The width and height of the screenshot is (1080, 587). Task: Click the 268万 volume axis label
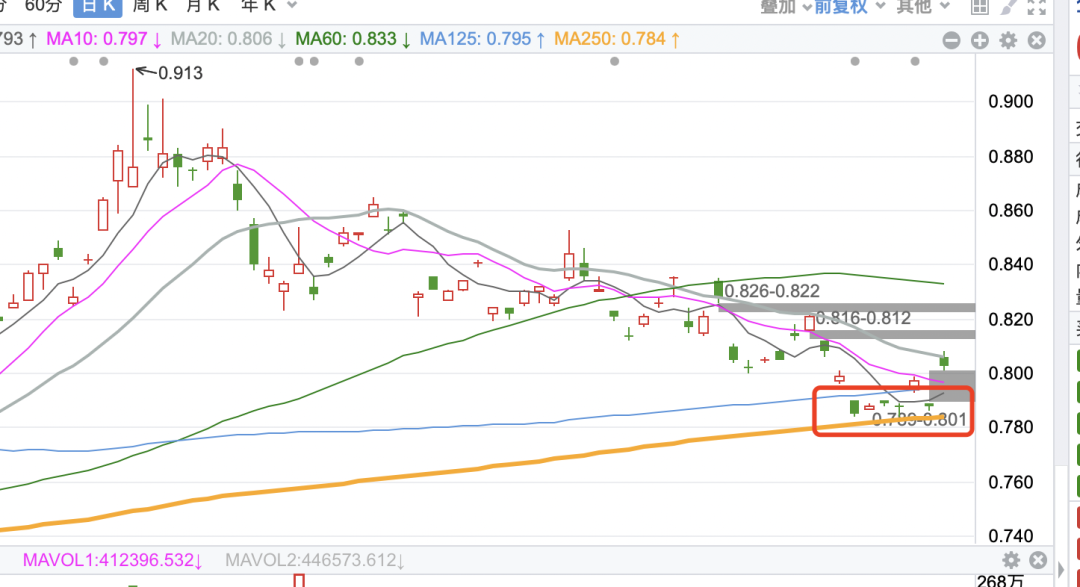pos(1001,580)
